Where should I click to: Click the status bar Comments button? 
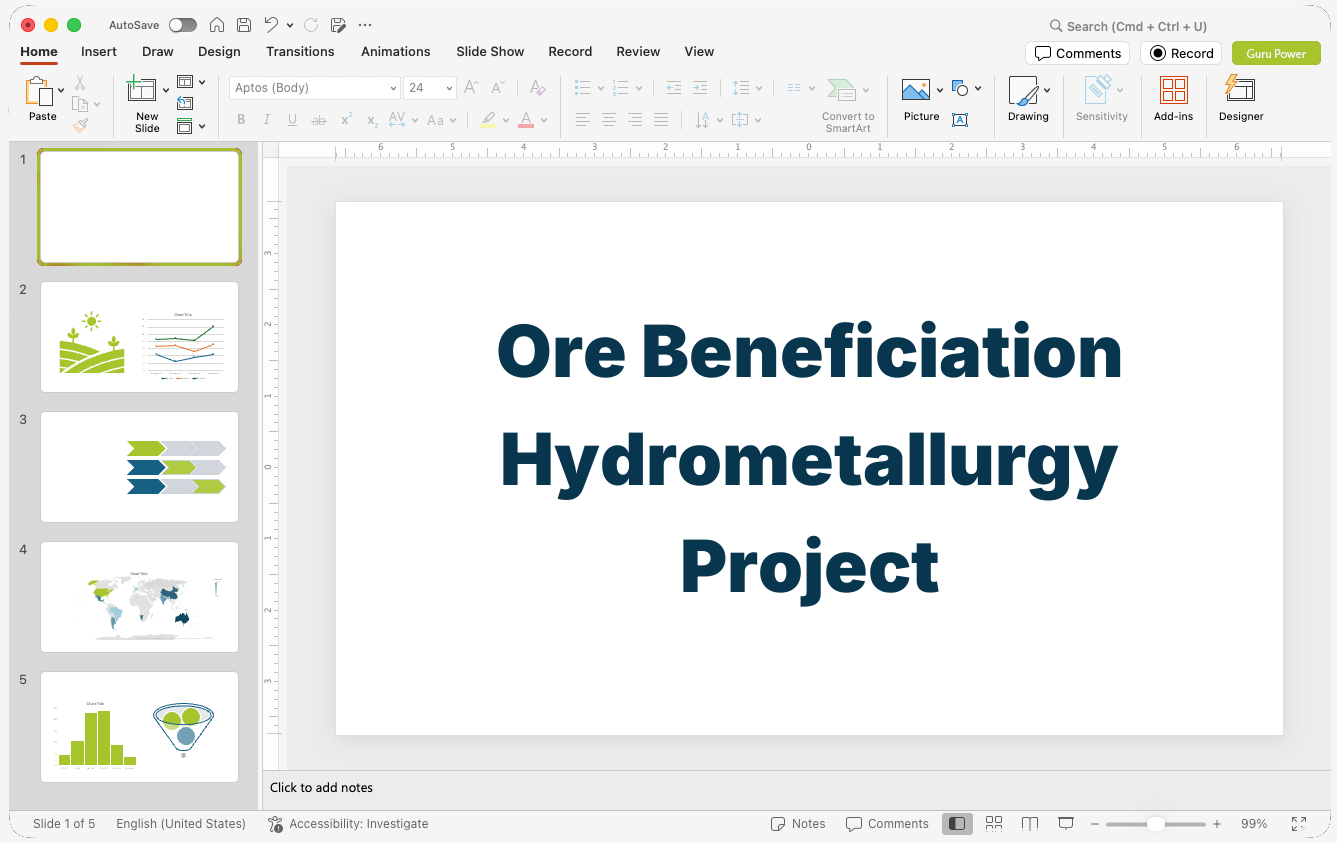887,824
